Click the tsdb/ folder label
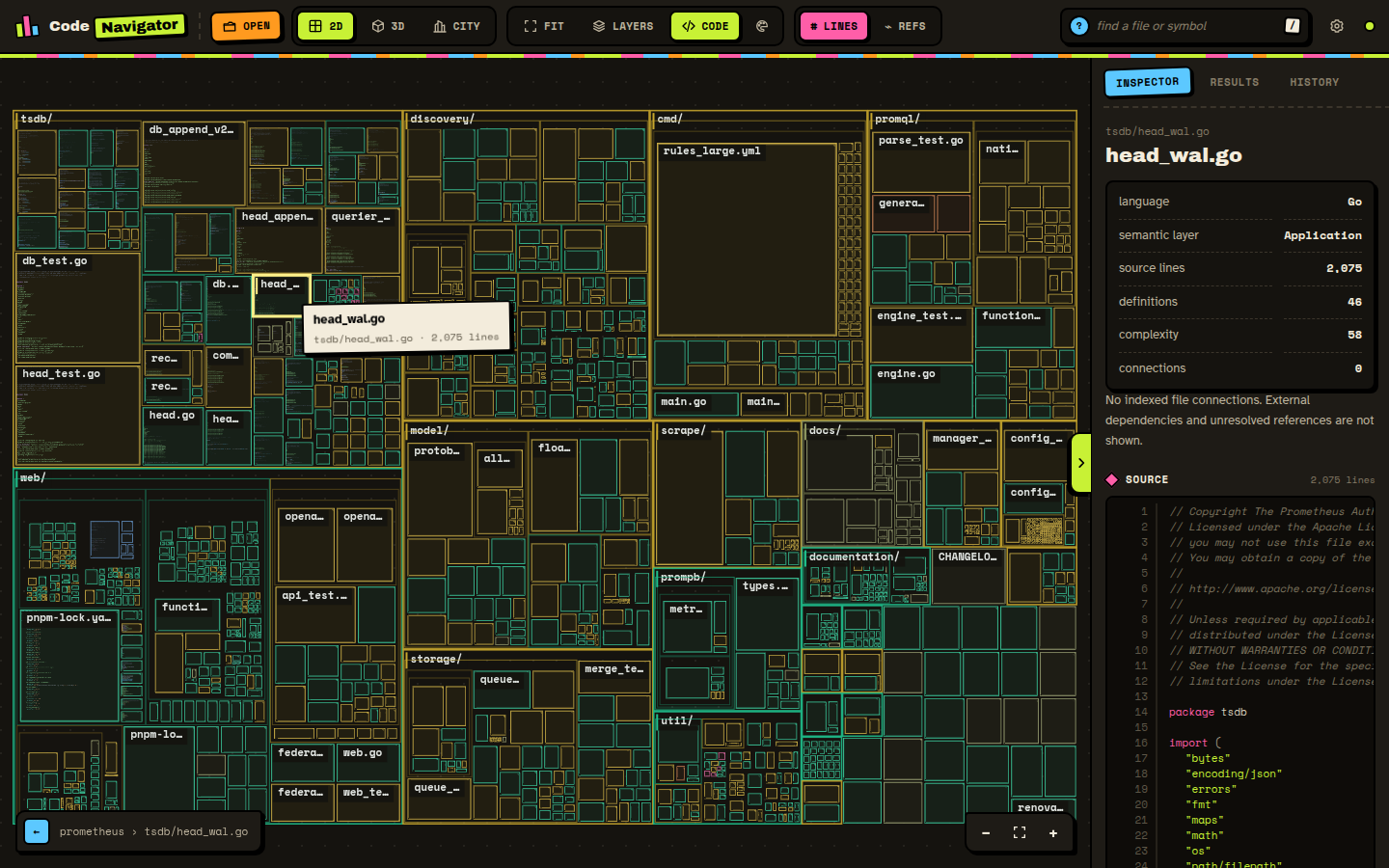The image size is (1389, 868). (x=37, y=120)
